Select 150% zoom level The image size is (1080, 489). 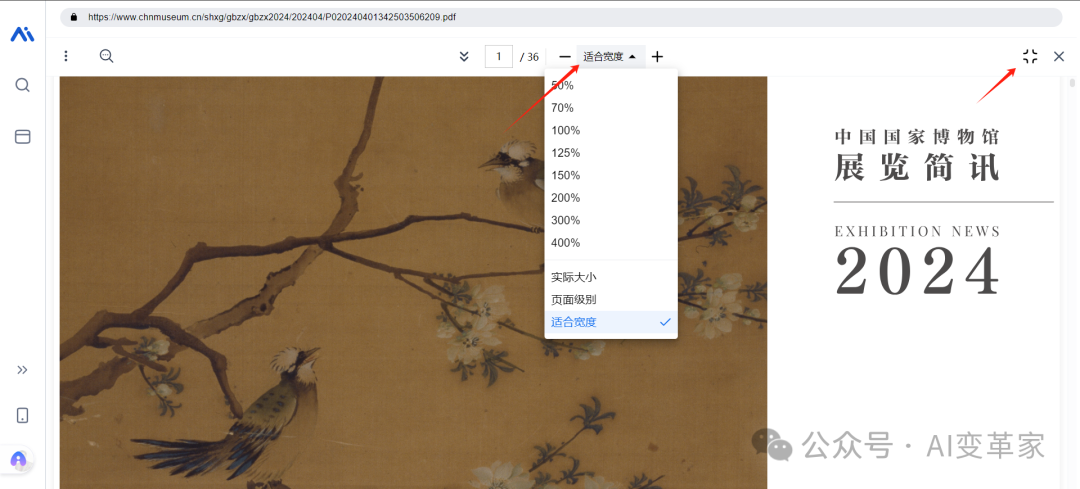point(611,175)
